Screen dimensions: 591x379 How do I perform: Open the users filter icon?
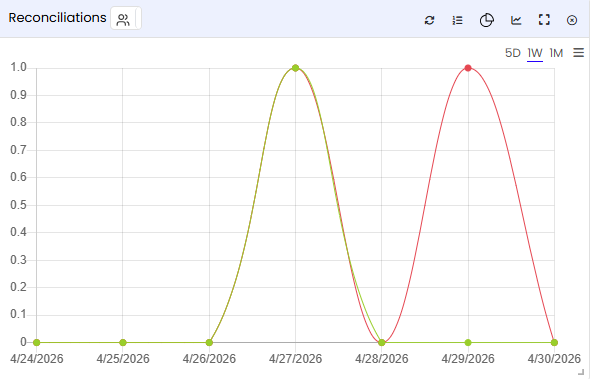(x=123, y=20)
